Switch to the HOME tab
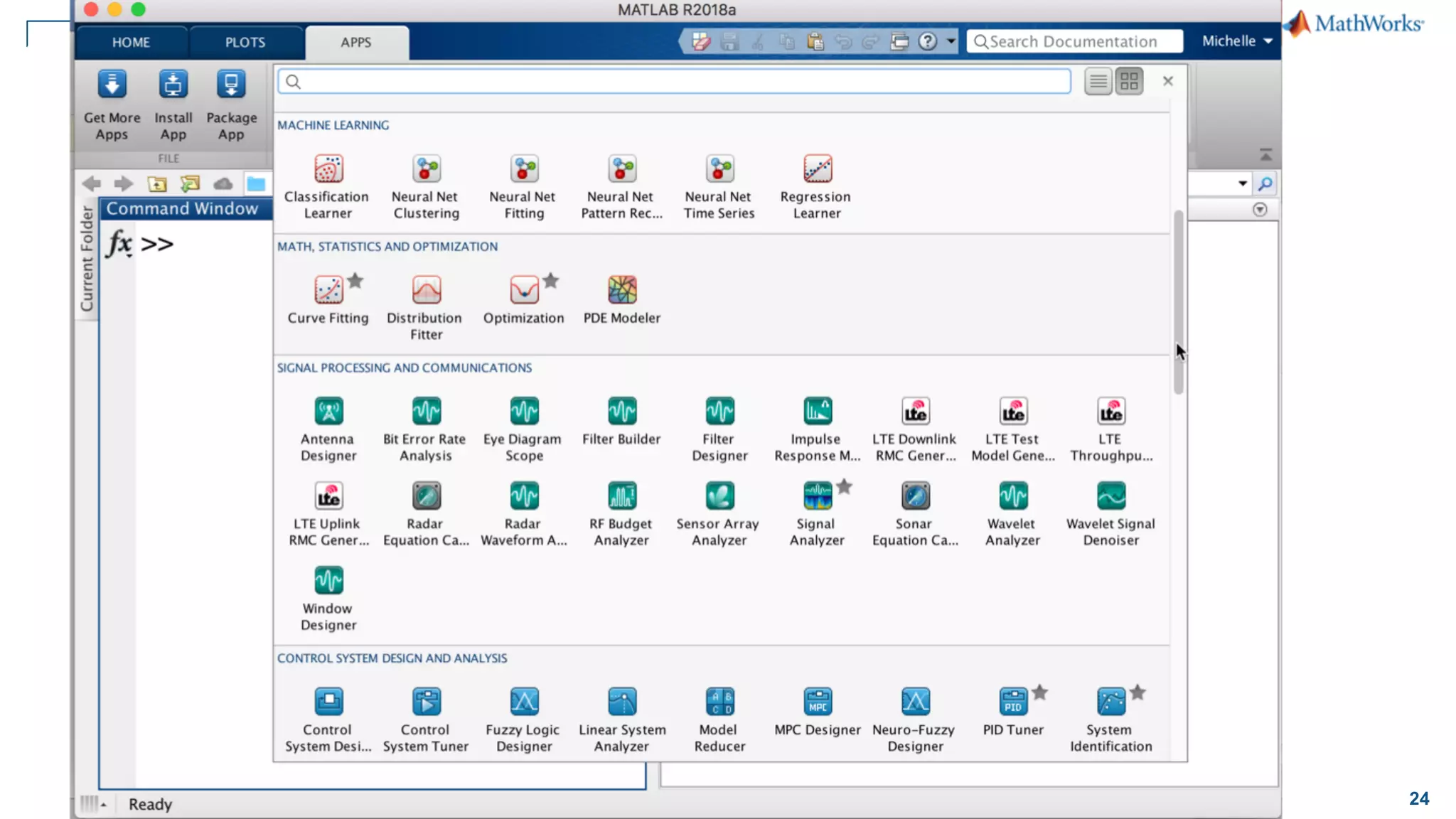This screenshot has height=819, width=1456. click(x=131, y=42)
